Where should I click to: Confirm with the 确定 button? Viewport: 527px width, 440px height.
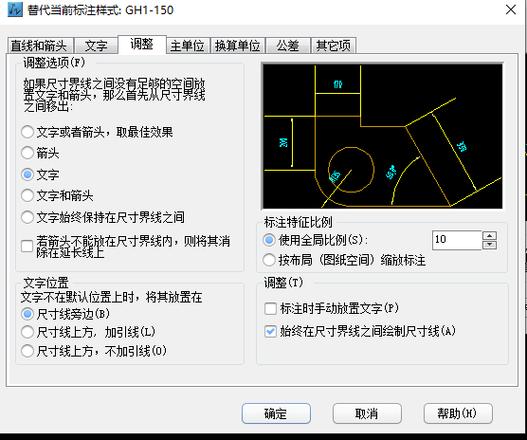276,413
